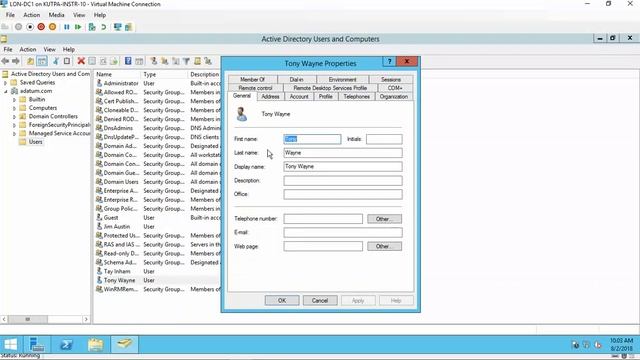640x360 pixels.
Task: Open the VM Connection Media menu
Action: [x=56, y=15]
